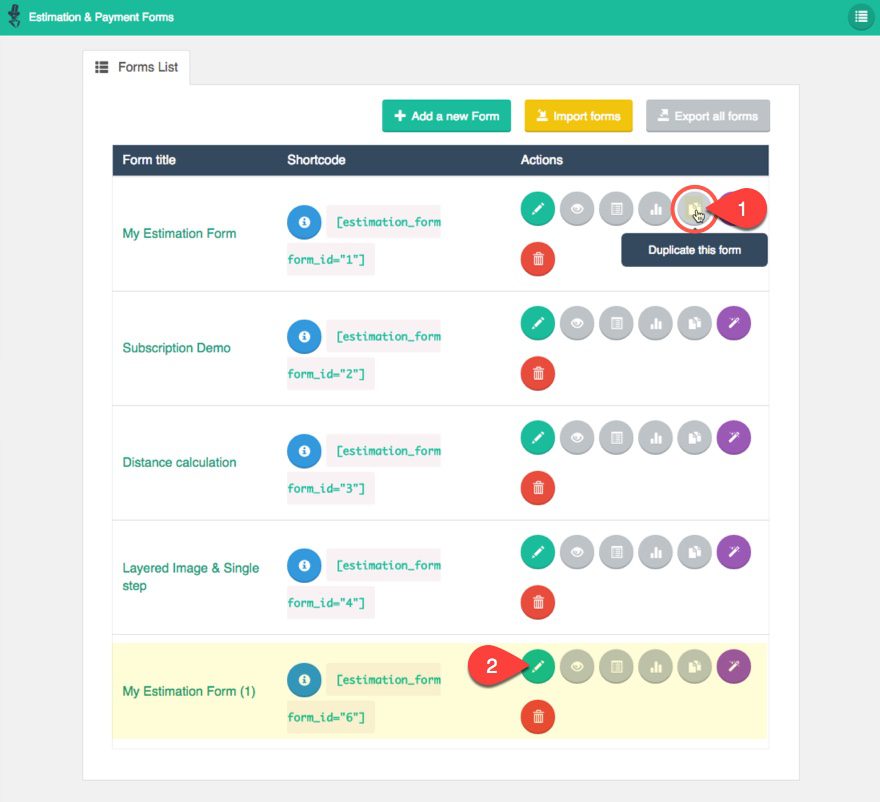Image resolution: width=880 pixels, height=802 pixels.
Task: Select the form_id="6" shortcode text
Action: [x=329, y=717]
